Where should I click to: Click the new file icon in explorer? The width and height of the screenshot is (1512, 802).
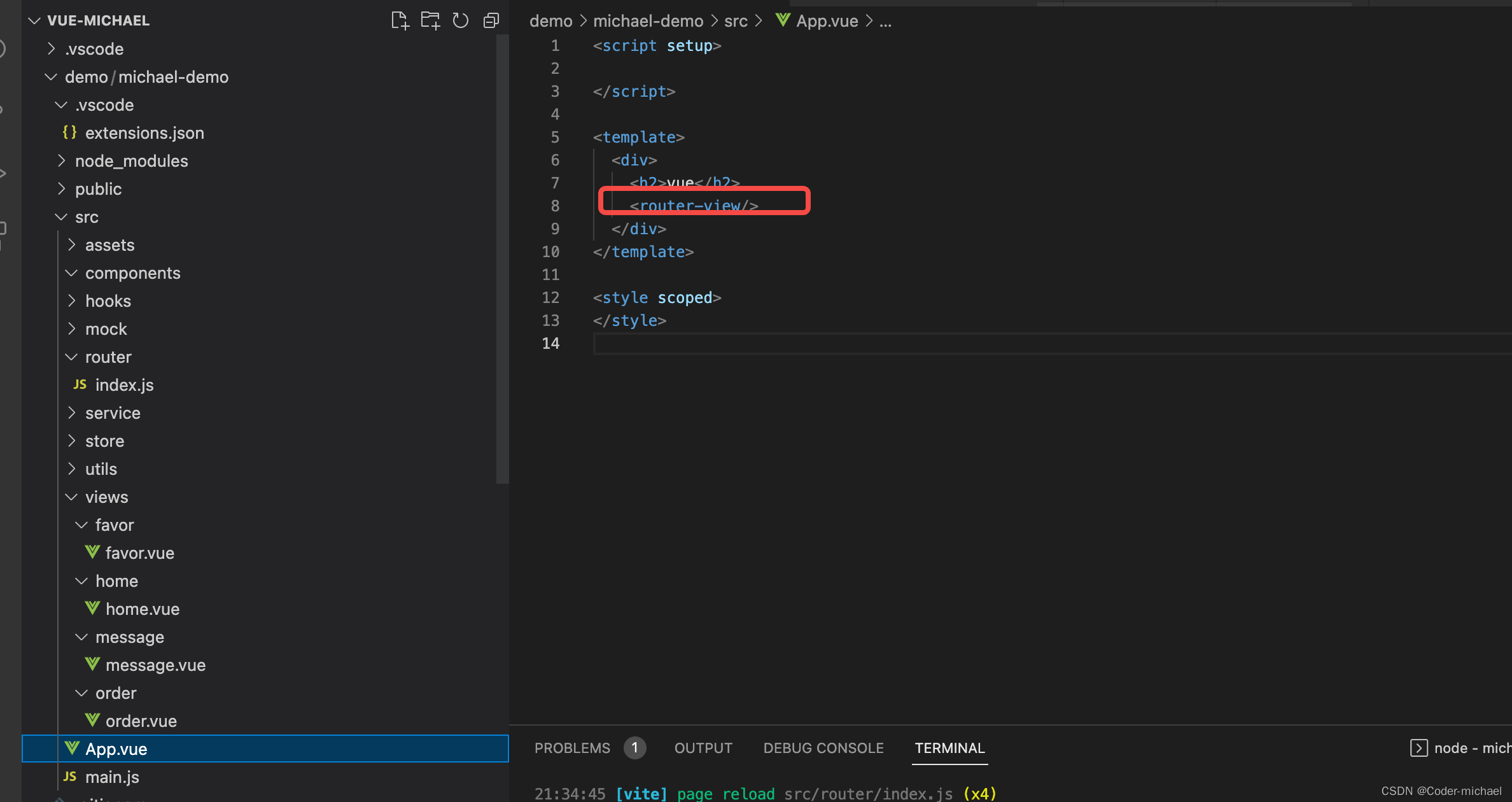398,18
